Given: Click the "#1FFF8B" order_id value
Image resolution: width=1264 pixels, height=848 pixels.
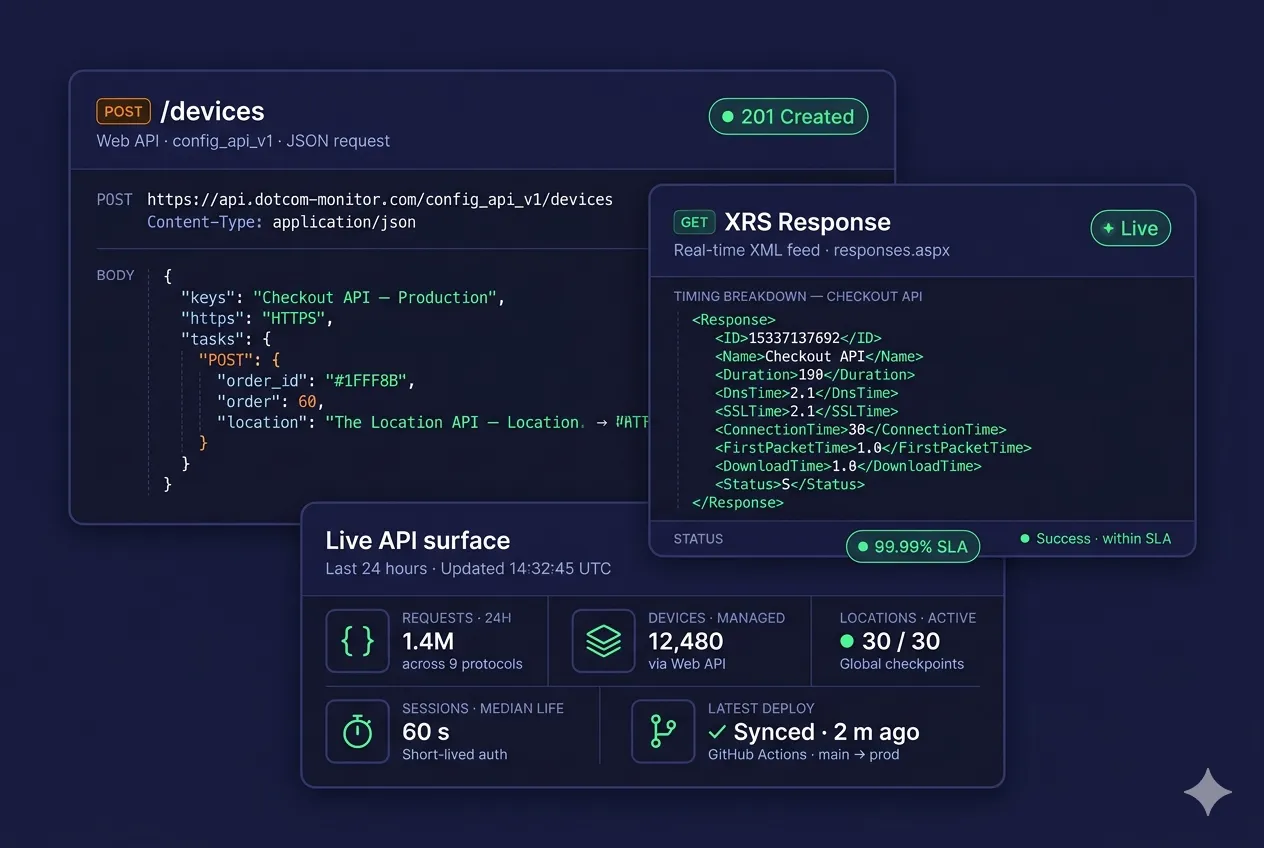Looking at the screenshot, I should (x=364, y=381).
